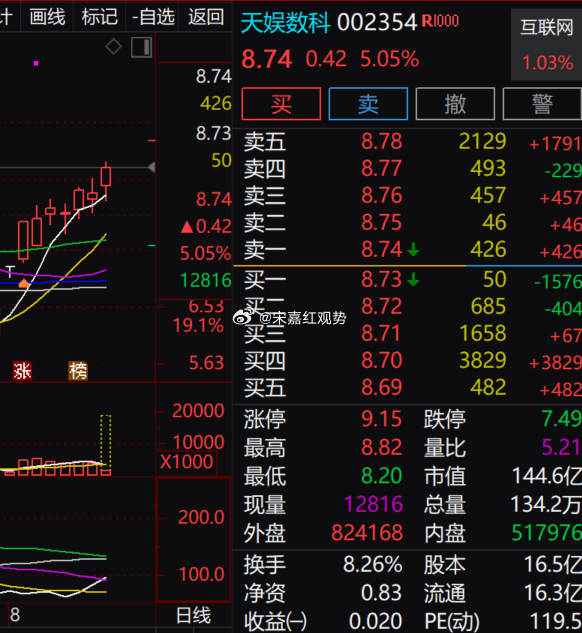
Task: Select 买四 price 8.70
Action: pyautogui.click(x=381, y=361)
